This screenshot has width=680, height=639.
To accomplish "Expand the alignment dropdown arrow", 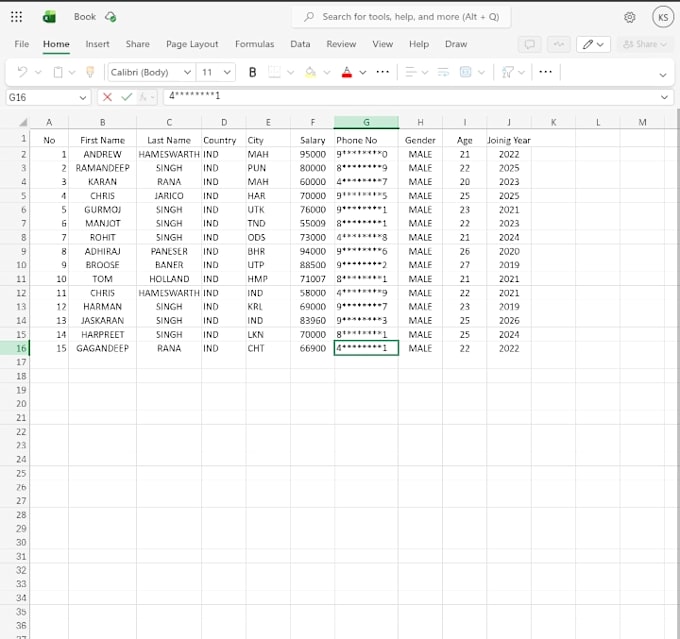I will [x=425, y=72].
